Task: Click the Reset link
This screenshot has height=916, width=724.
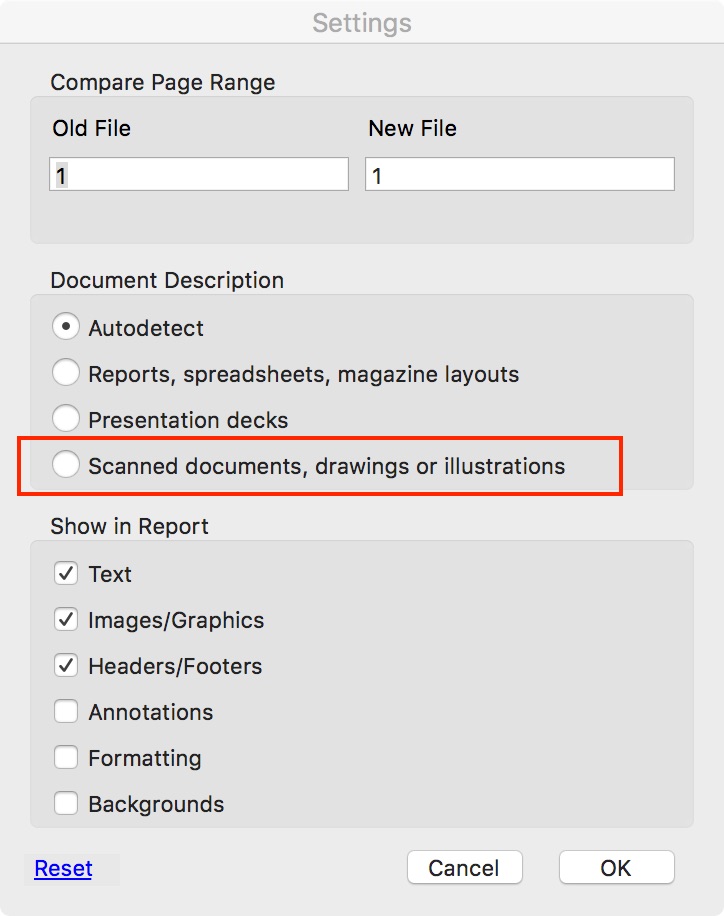Action: (x=63, y=868)
